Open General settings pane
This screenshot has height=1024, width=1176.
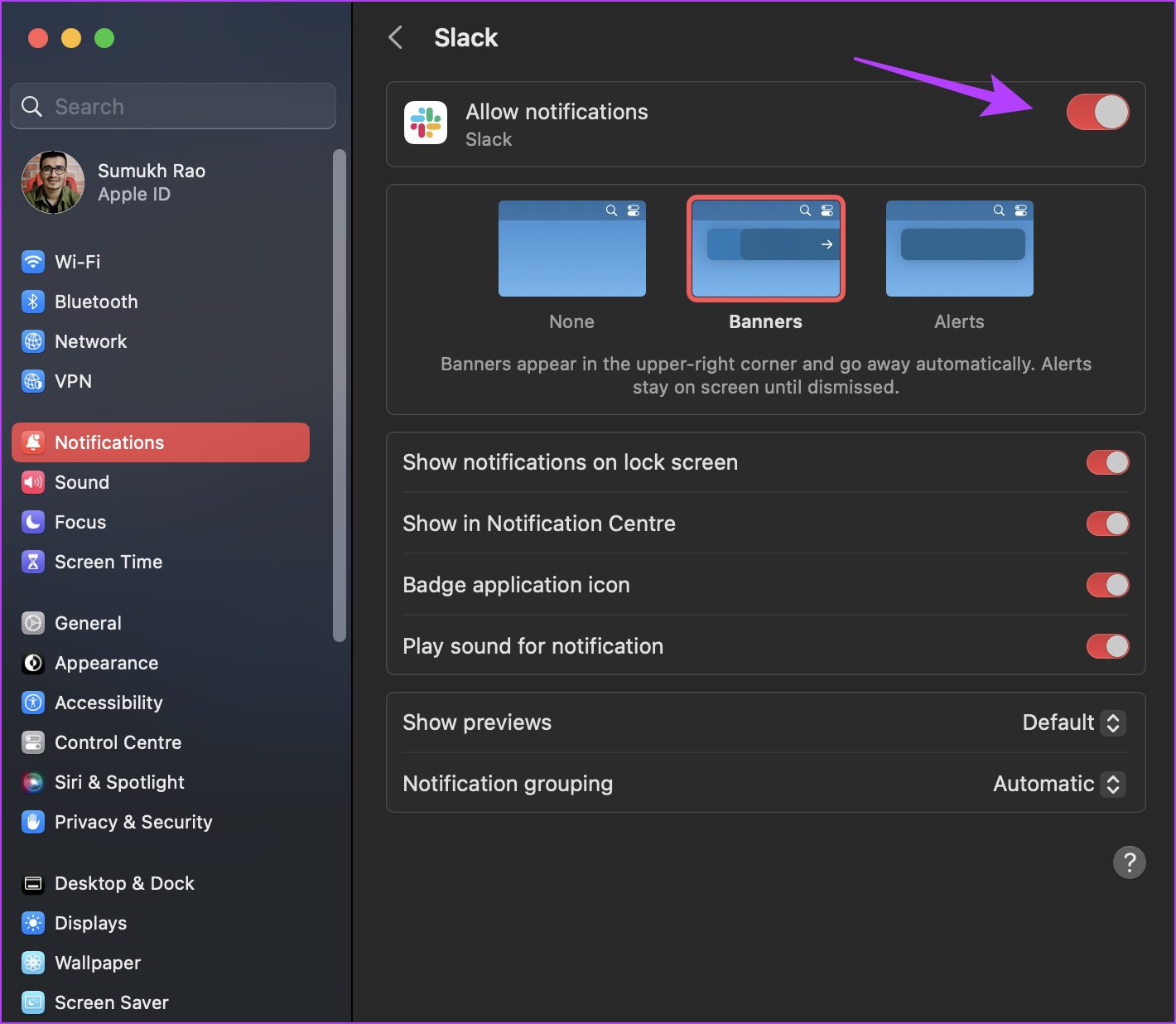pos(161,623)
